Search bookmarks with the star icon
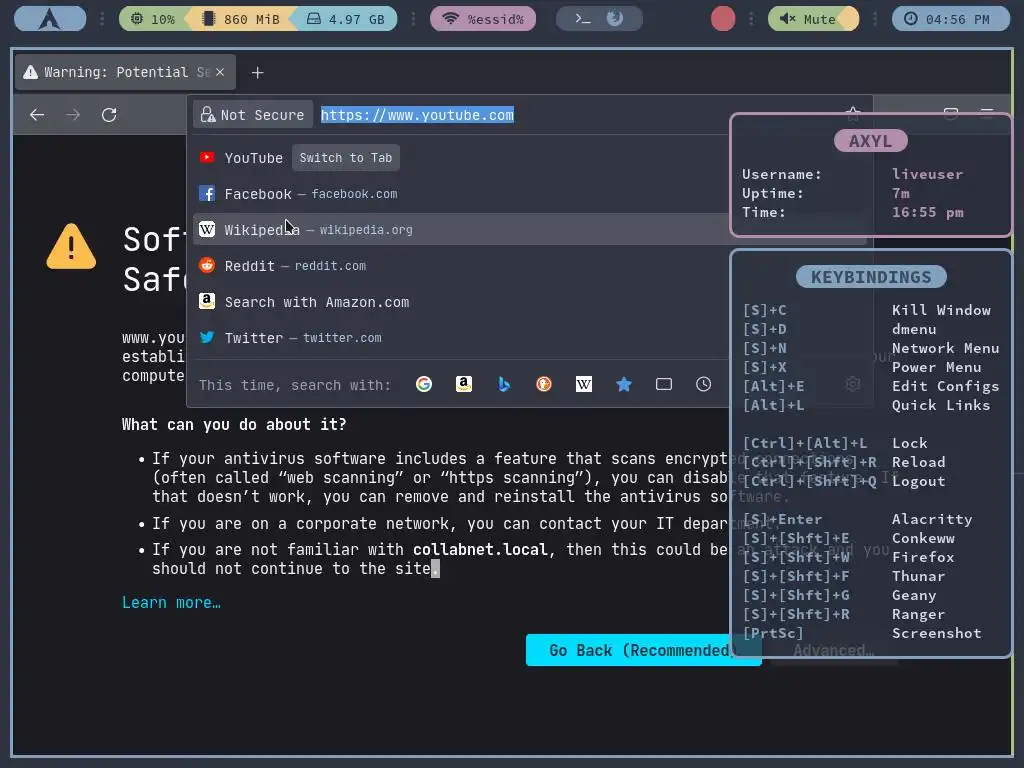This screenshot has width=1024, height=768. (624, 384)
